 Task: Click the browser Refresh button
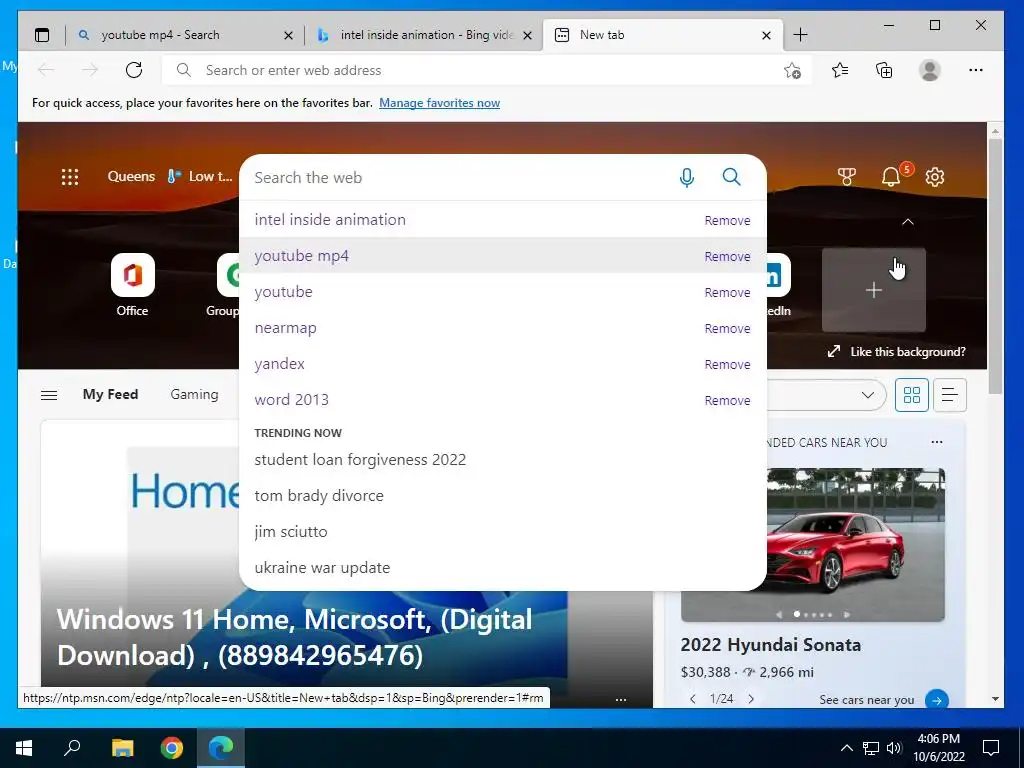point(134,70)
